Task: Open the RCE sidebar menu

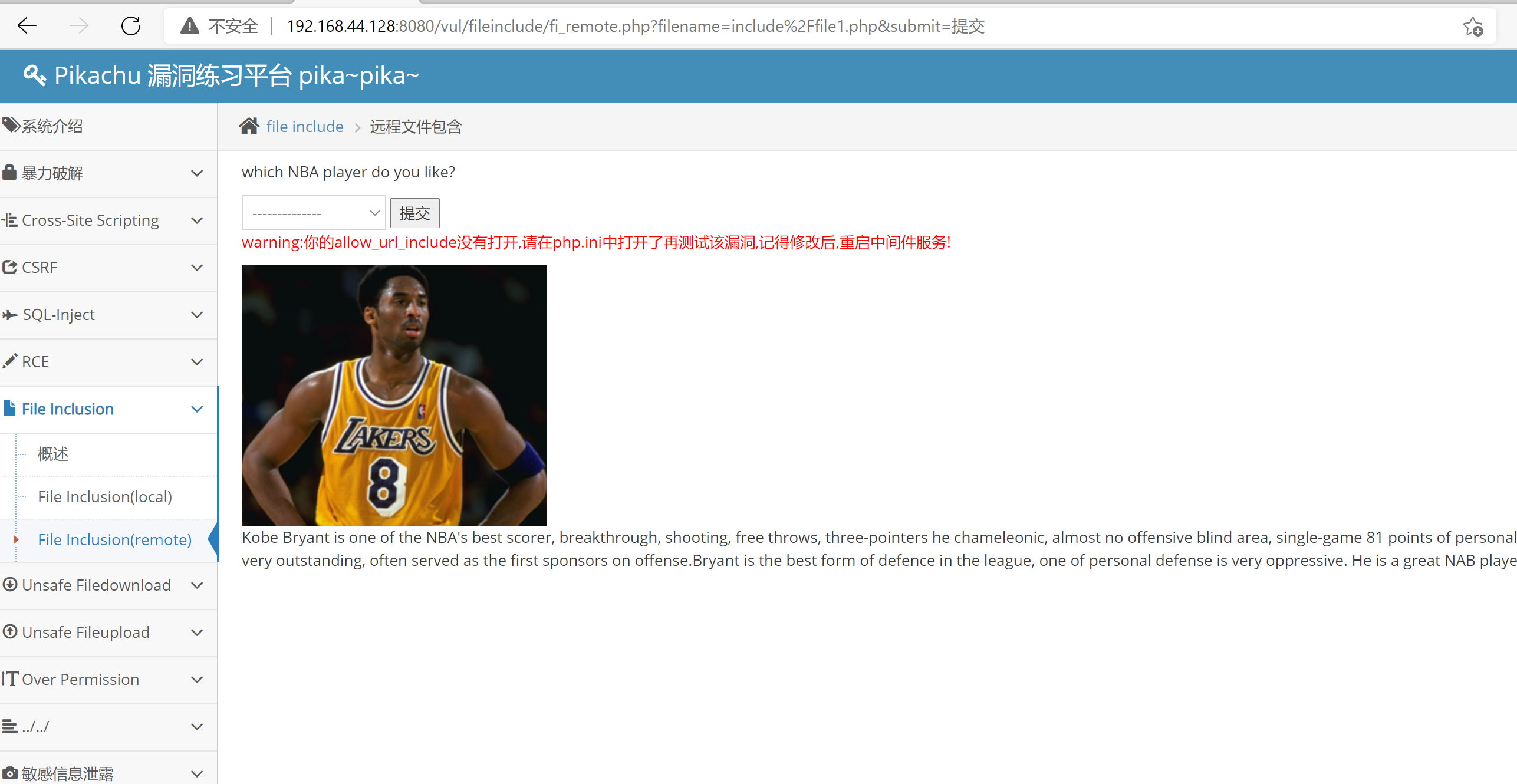Action: click(x=35, y=362)
